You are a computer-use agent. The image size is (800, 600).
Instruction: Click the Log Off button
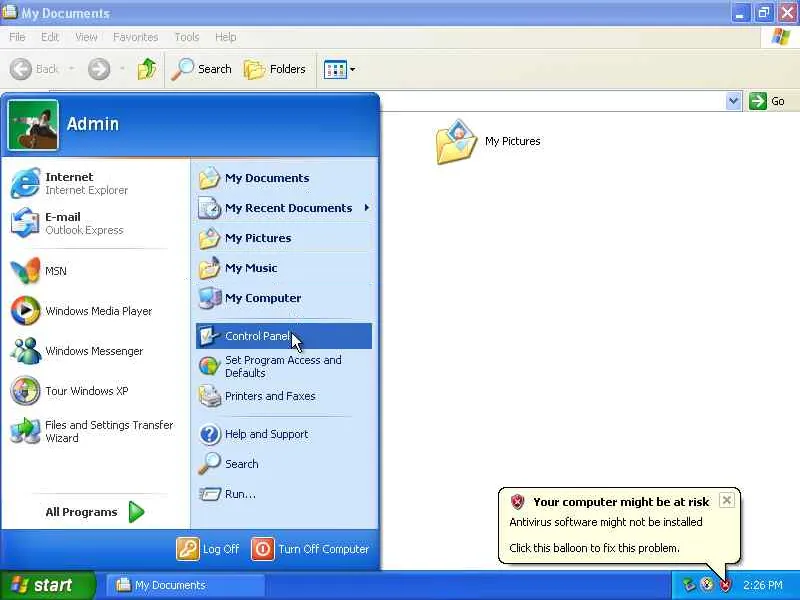(208, 549)
